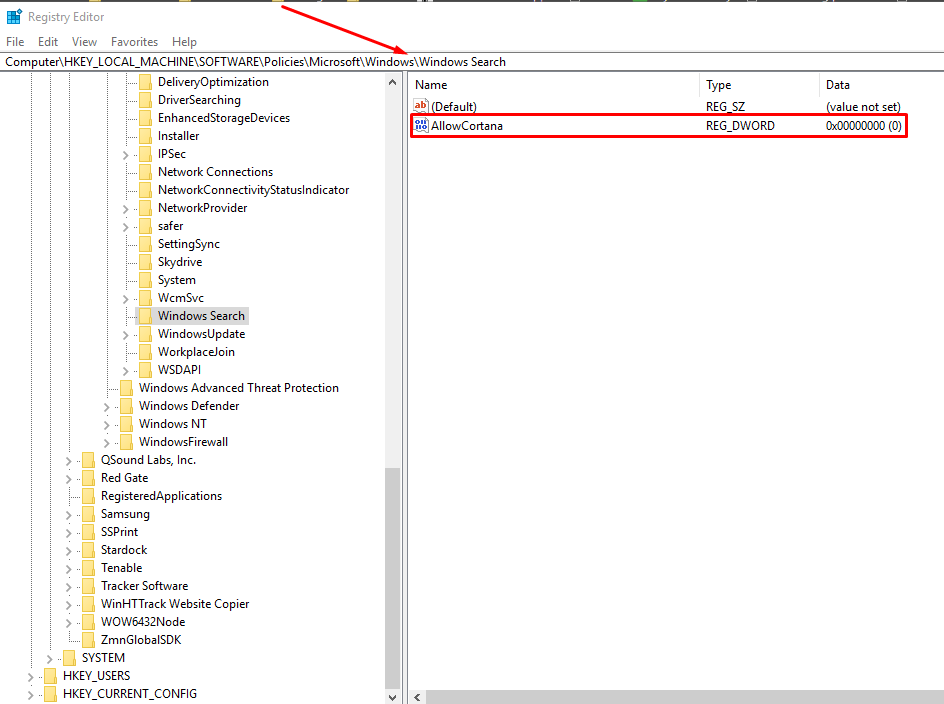Viewport: 944px width, 704px height.
Task: Select the WOW6432Node key
Action: 143,622
